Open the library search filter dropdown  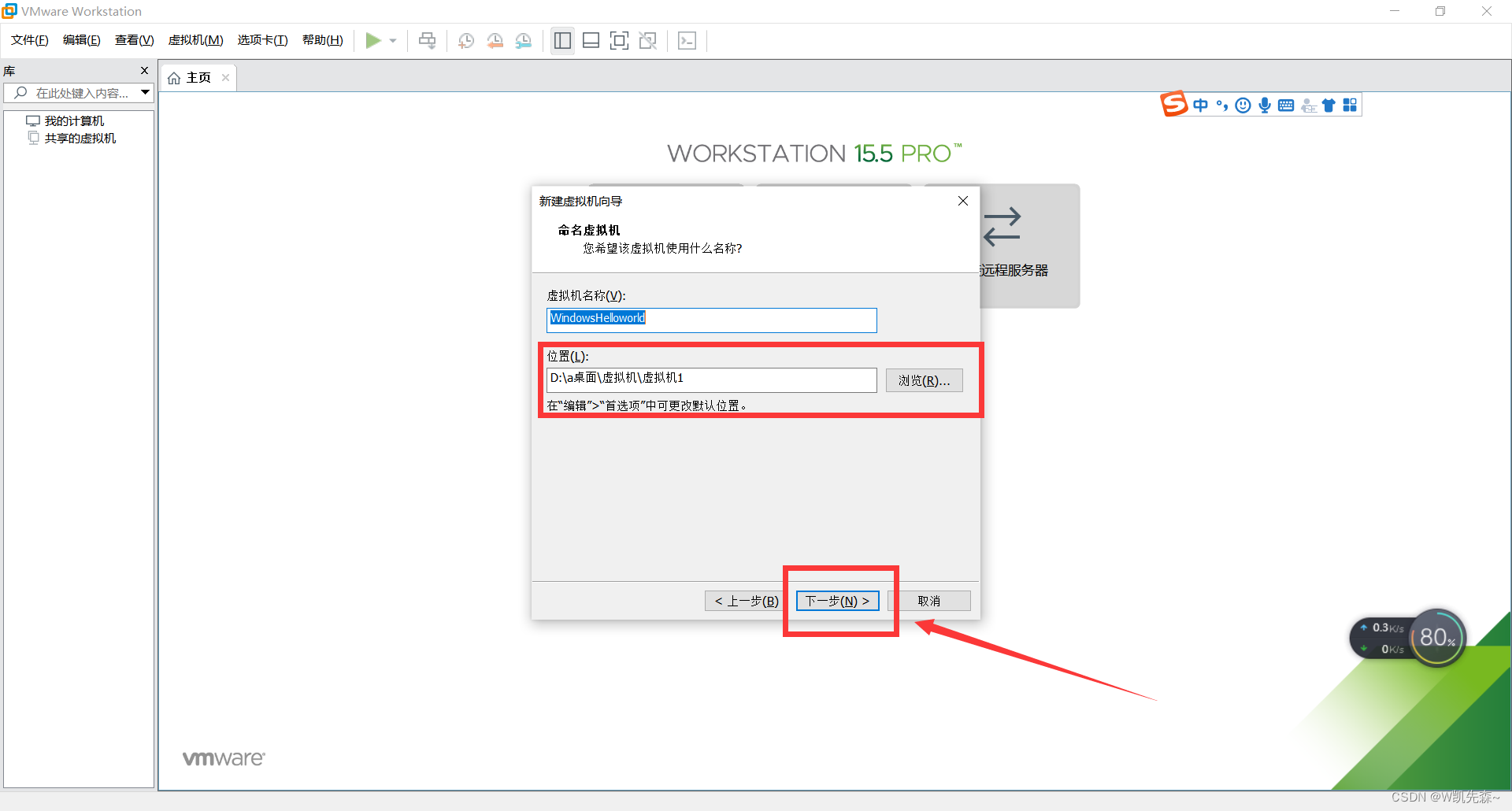pos(146,93)
